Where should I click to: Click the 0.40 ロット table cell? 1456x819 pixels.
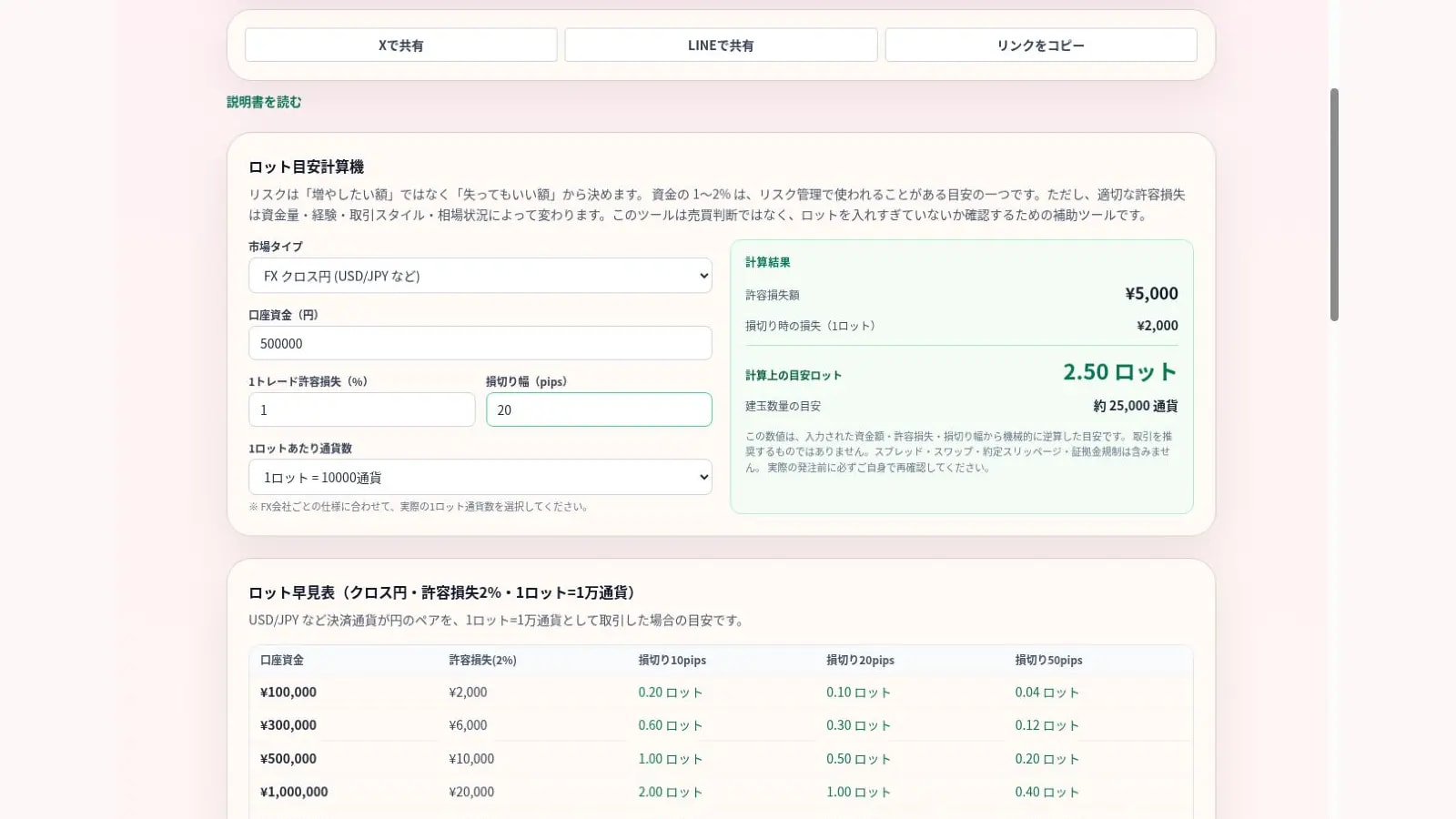click(x=1047, y=792)
